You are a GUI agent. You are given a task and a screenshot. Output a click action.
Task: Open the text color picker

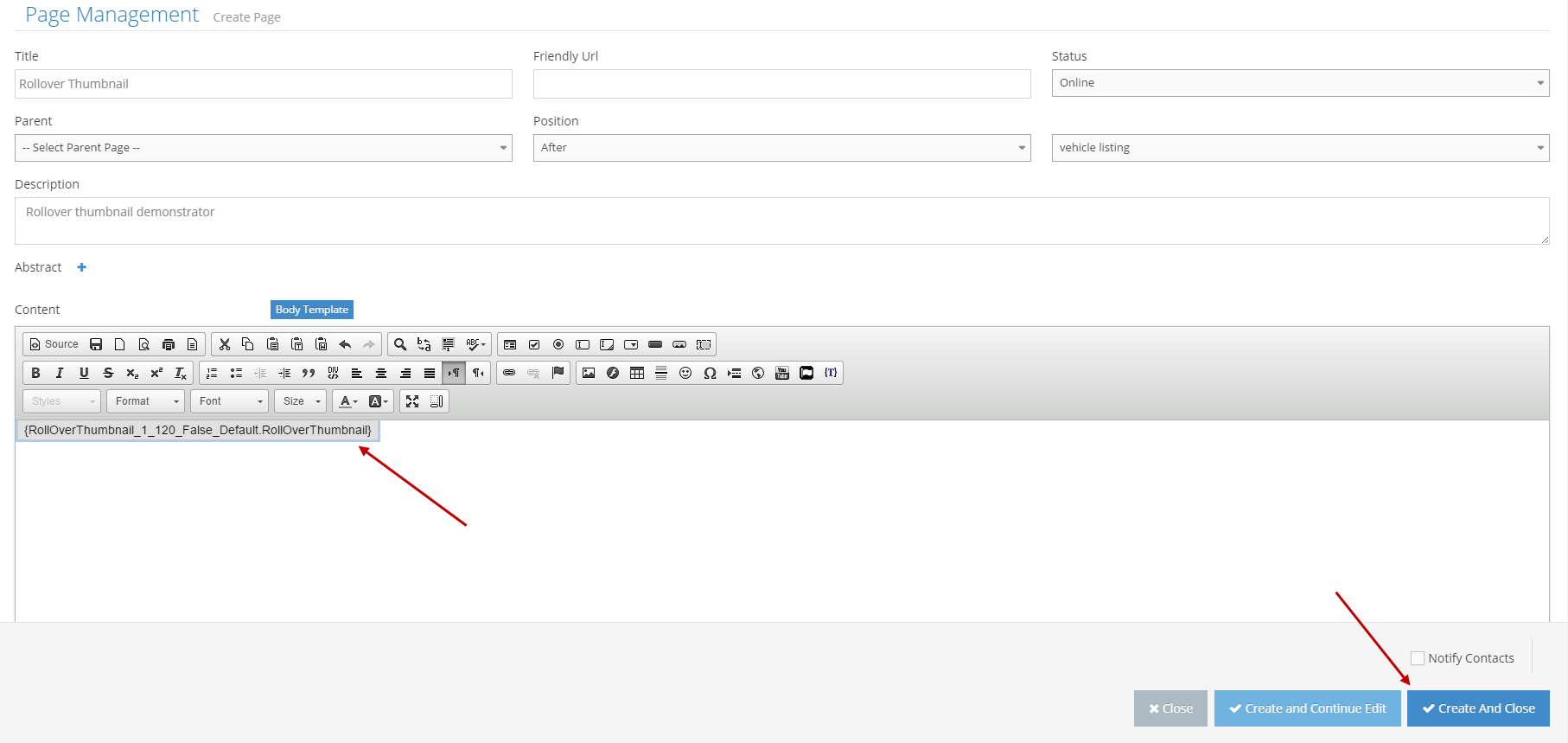tap(348, 401)
